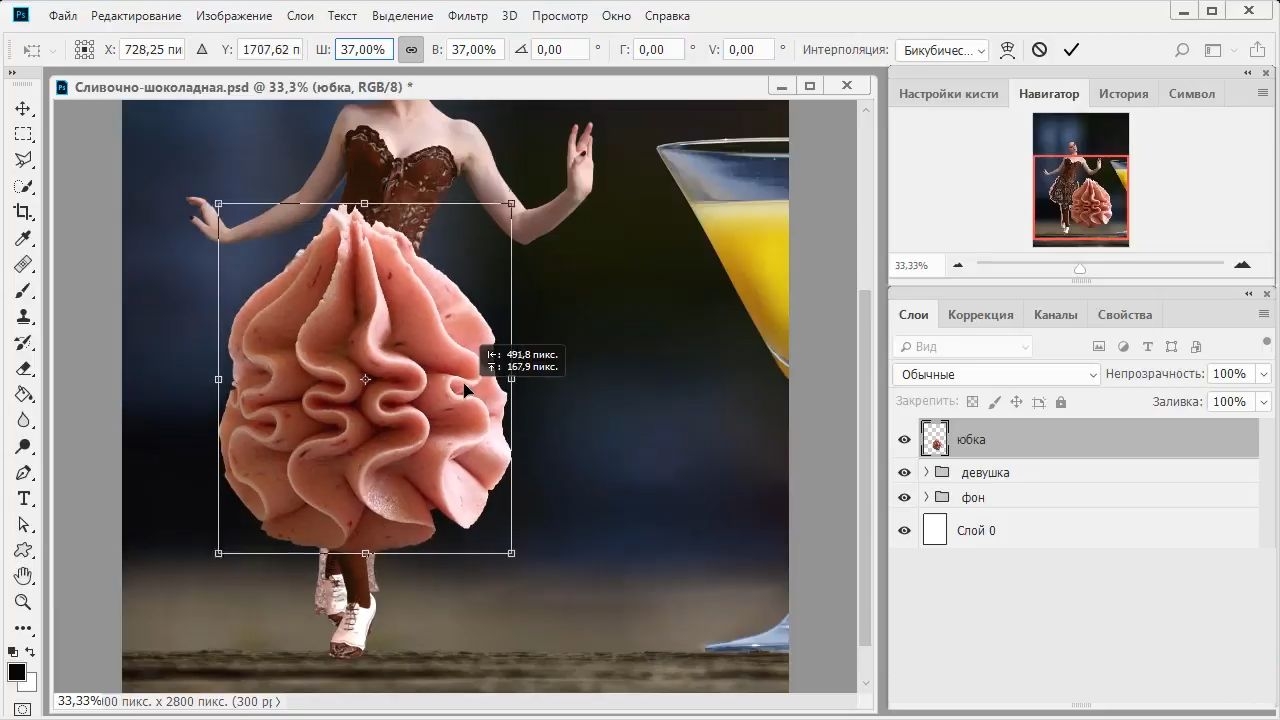The width and height of the screenshot is (1280, 720).
Task: Open the Непрозрачность opacity dropdown arrow
Action: [x=1264, y=374]
